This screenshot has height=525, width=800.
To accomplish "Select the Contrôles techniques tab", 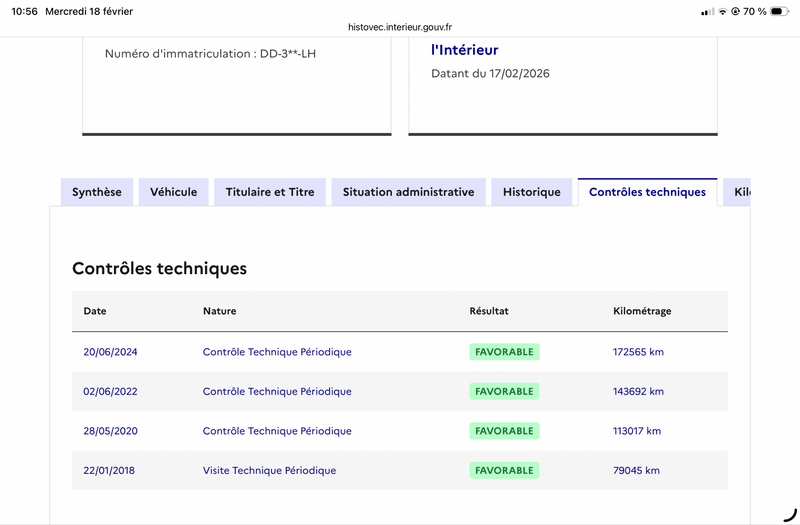I will click(647, 192).
